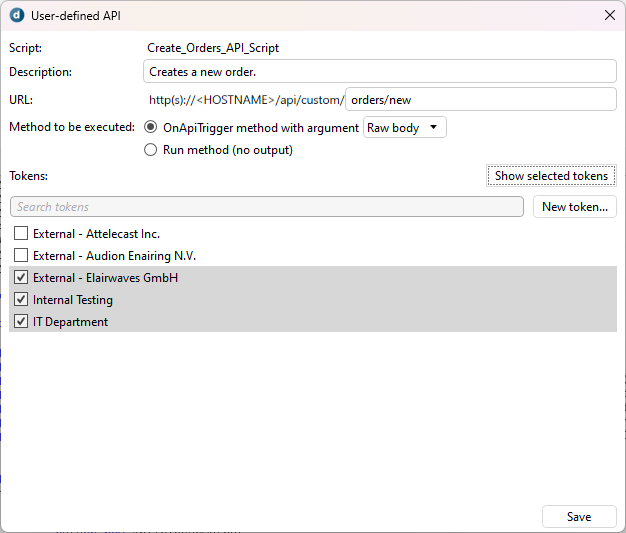The width and height of the screenshot is (626, 533).
Task: Open the Raw body argument dropdown
Action: click(404, 128)
